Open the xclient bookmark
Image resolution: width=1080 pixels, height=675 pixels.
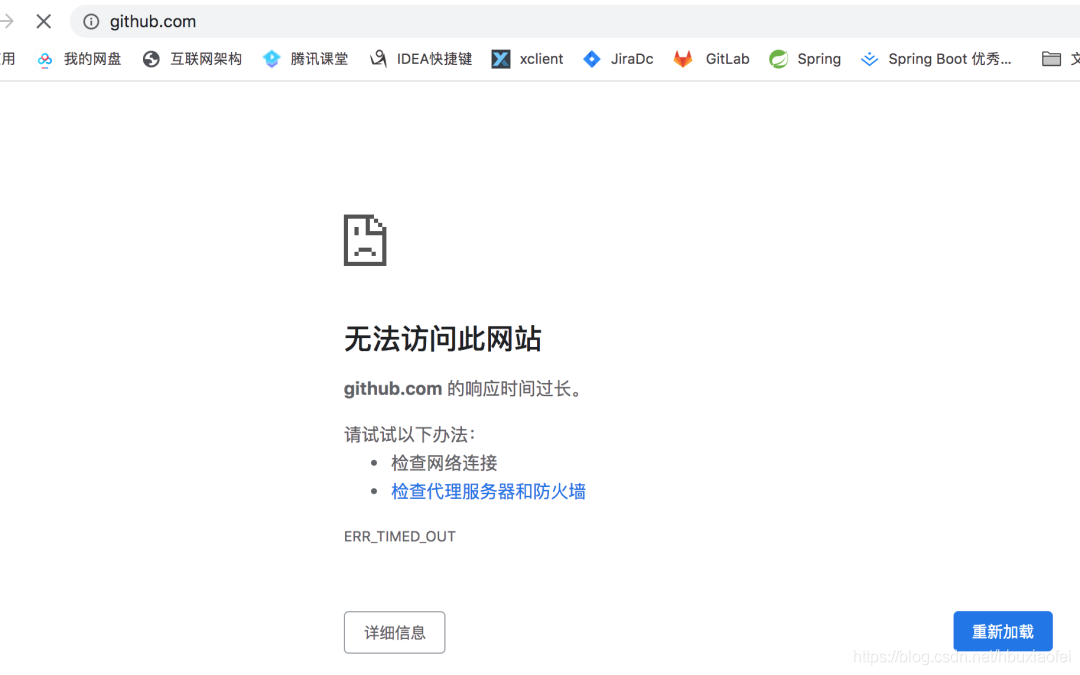point(527,59)
